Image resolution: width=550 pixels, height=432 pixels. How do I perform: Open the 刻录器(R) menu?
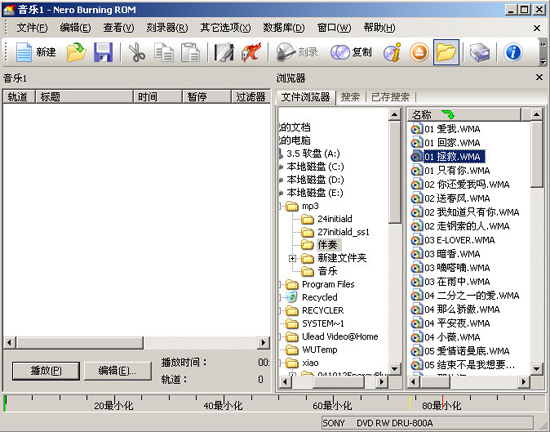[167, 27]
